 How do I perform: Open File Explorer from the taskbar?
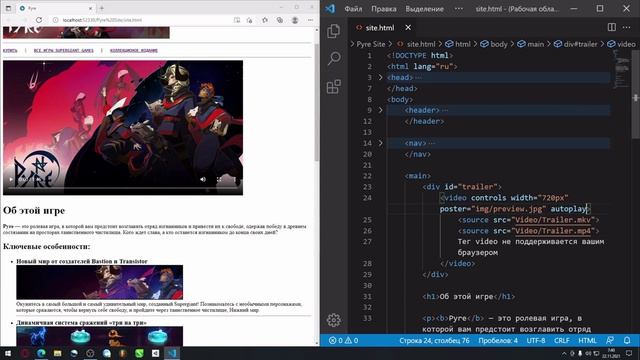[57, 353]
